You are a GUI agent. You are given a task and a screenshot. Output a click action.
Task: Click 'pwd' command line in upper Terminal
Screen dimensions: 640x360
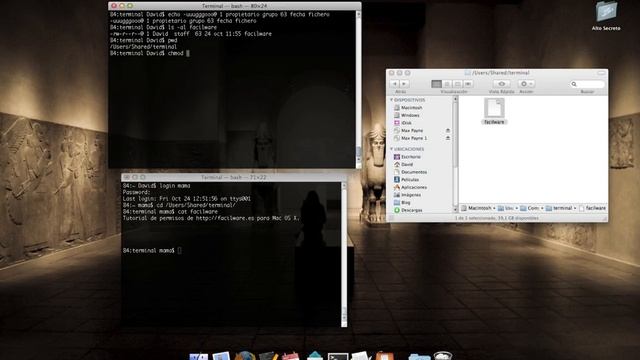coord(143,40)
